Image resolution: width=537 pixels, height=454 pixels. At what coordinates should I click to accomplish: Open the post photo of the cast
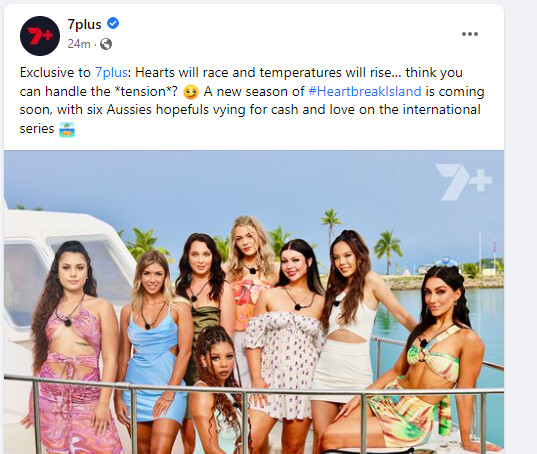[x=254, y=302]
